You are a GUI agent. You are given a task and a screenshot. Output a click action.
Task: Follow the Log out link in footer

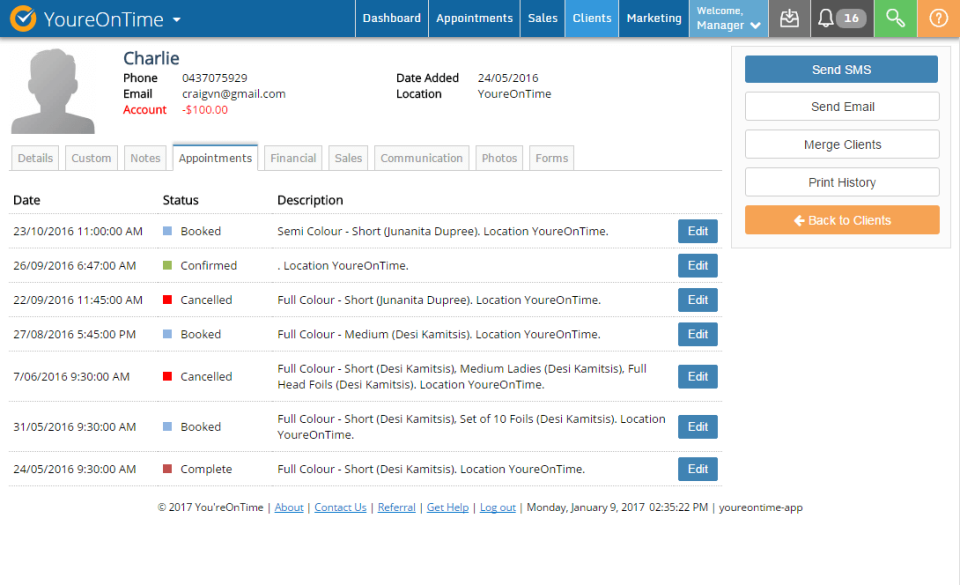pos(497,508)
